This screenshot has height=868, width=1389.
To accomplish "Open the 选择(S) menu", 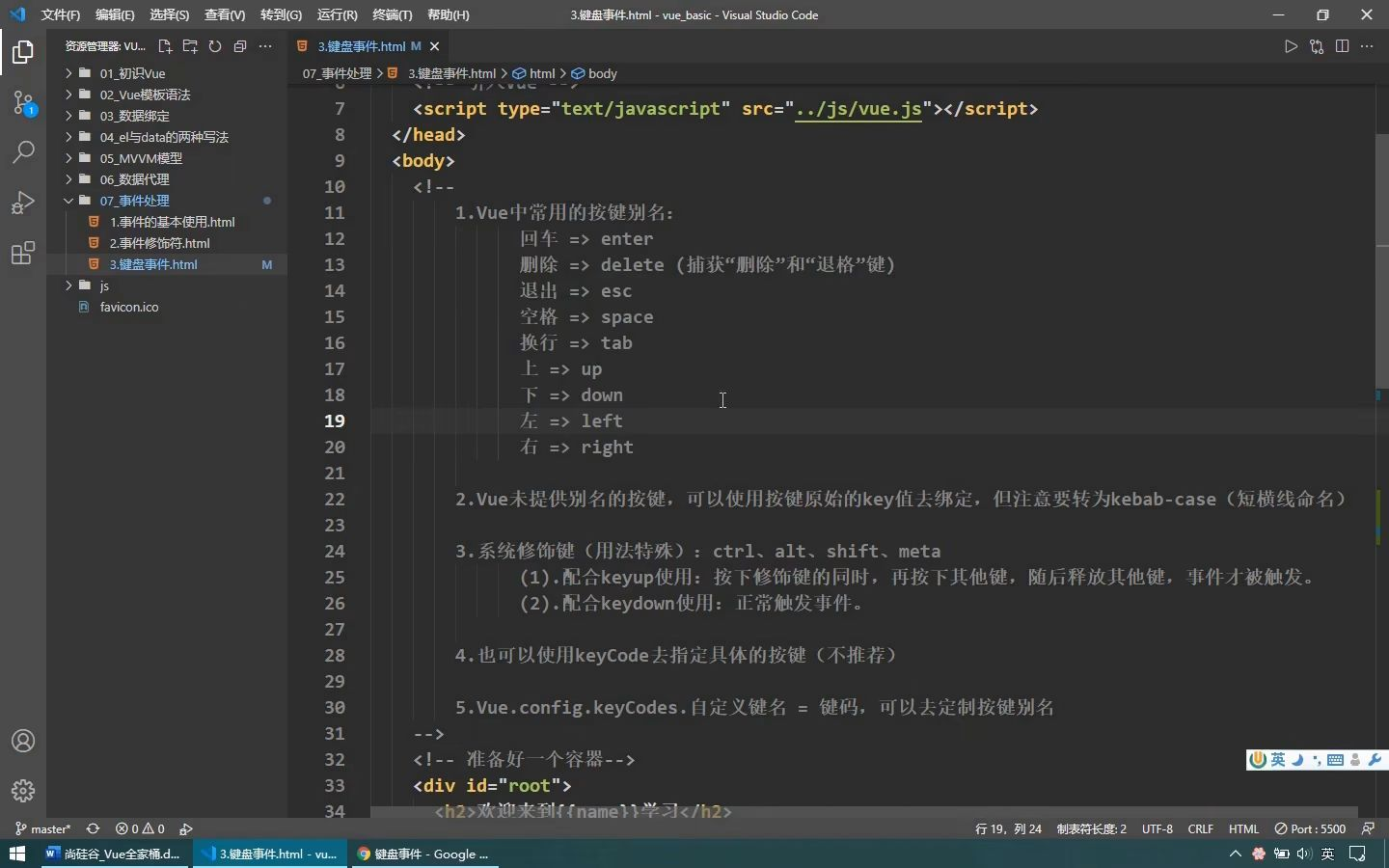I will [x=170, y=14].
